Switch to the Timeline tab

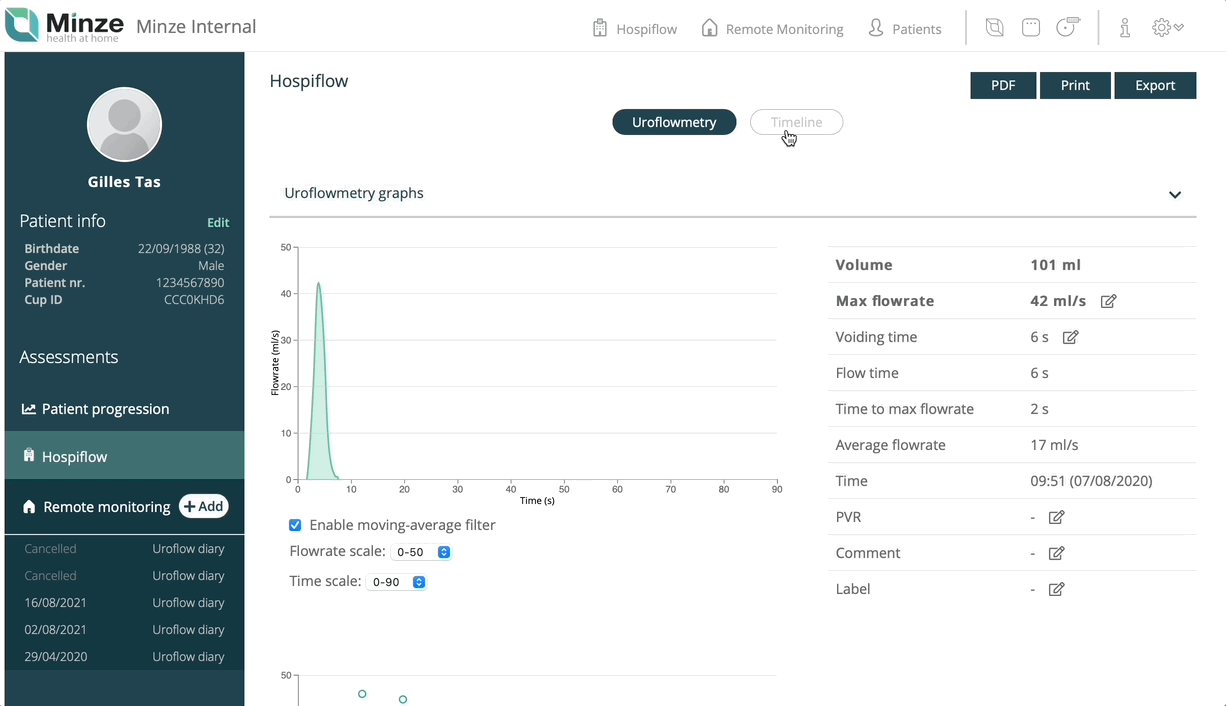(797, 122)
